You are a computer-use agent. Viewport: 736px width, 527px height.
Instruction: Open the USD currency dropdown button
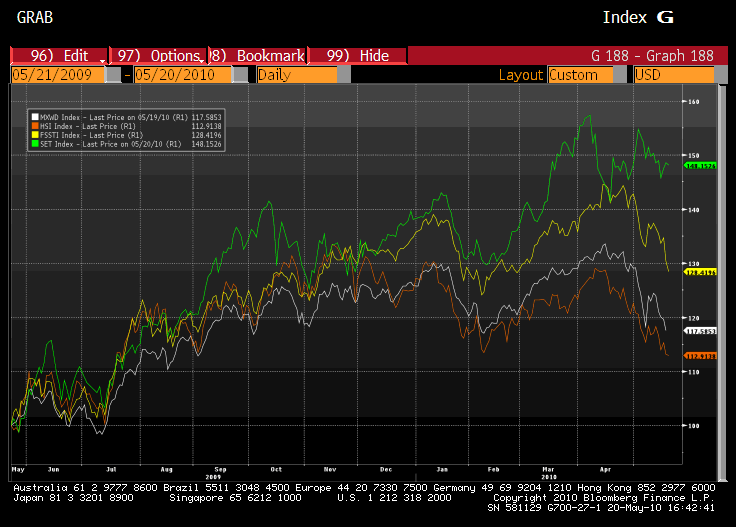[x=721, y=75]
